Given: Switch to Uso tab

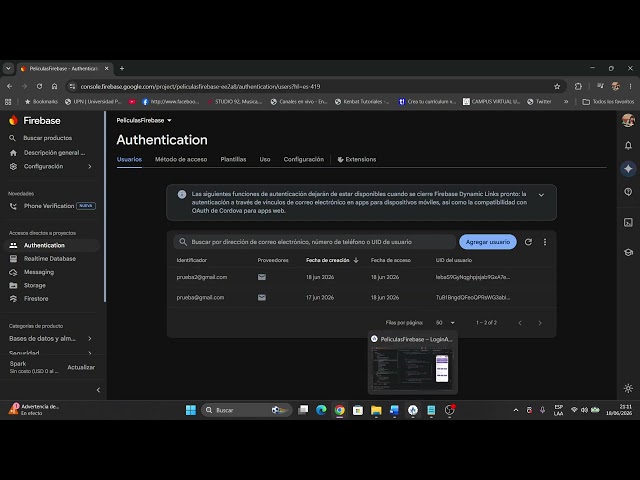Looking at the screenshot, I should click(265, 159).
